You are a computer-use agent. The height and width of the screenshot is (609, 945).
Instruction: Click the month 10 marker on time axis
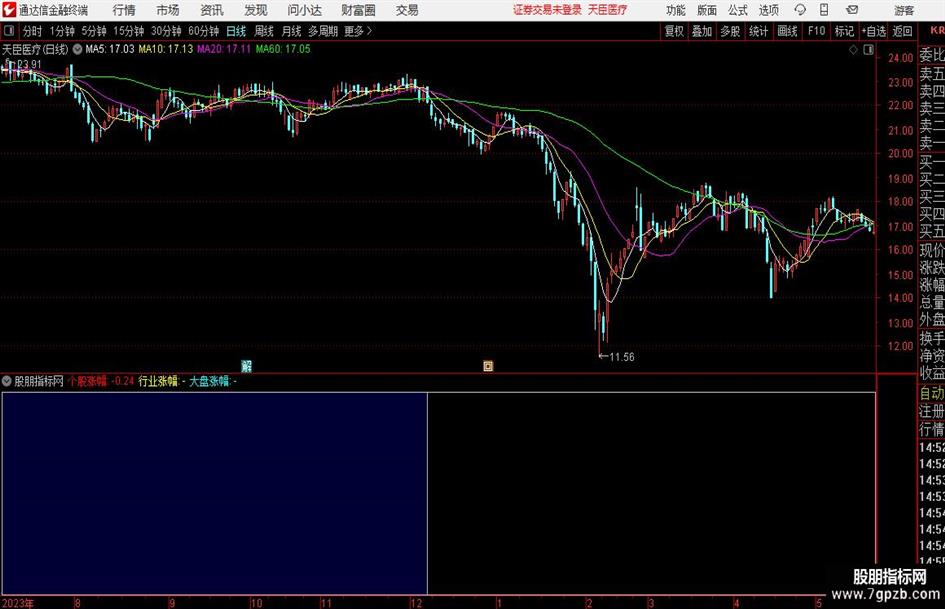[x=256, y=603]
